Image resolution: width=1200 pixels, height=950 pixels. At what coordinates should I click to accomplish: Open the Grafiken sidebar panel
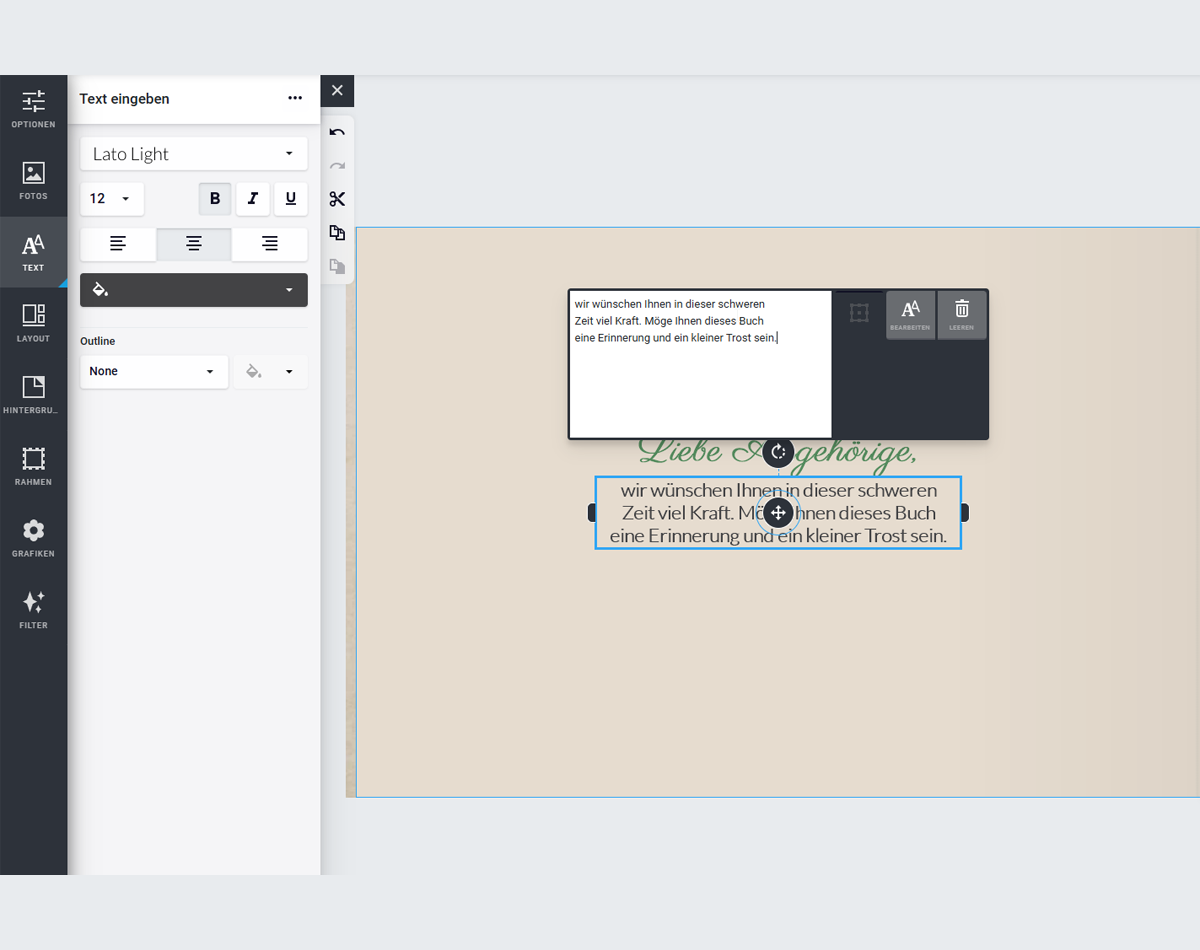(33, 539)
